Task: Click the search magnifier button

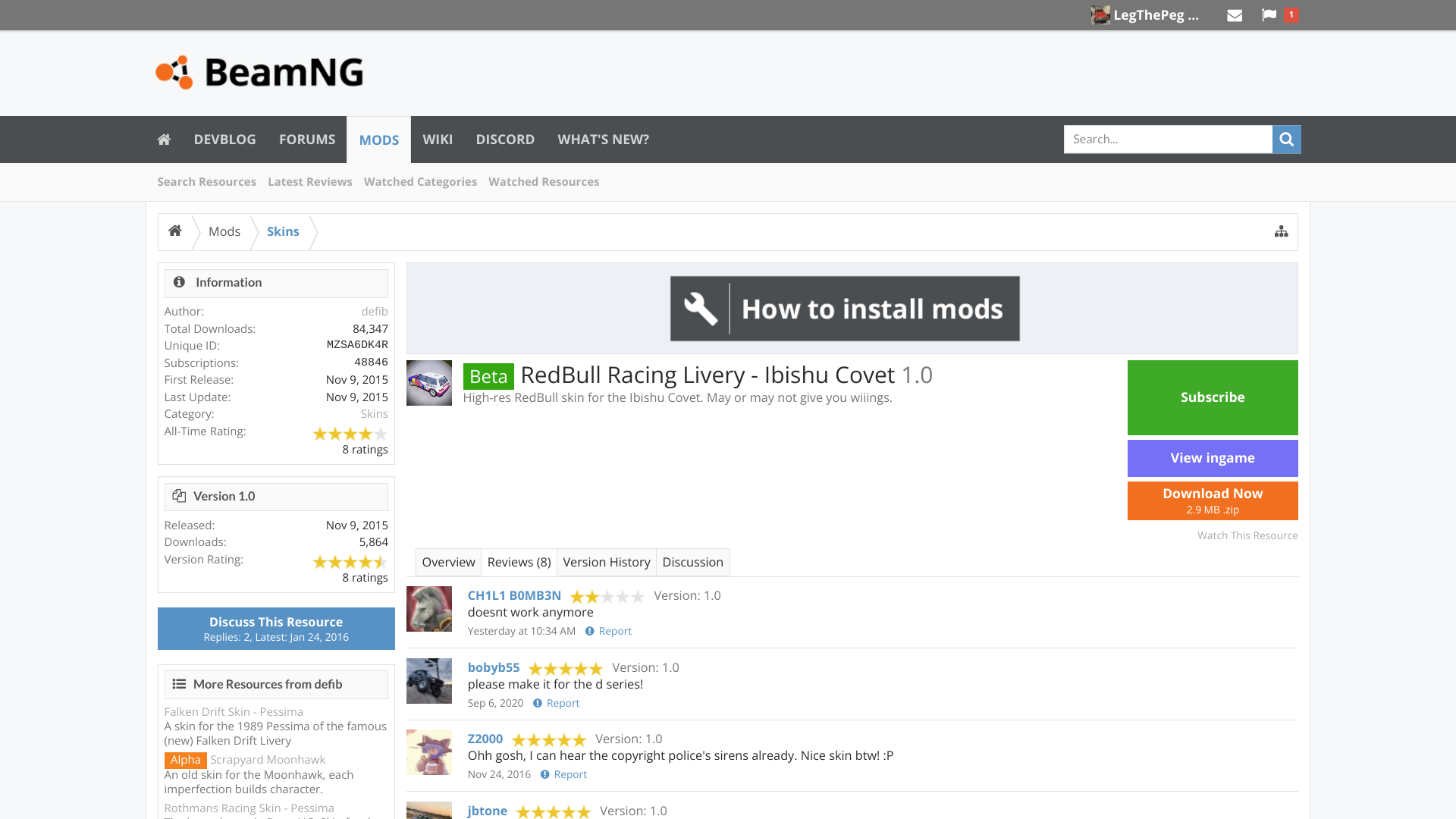Action: tap(1286, 140)
